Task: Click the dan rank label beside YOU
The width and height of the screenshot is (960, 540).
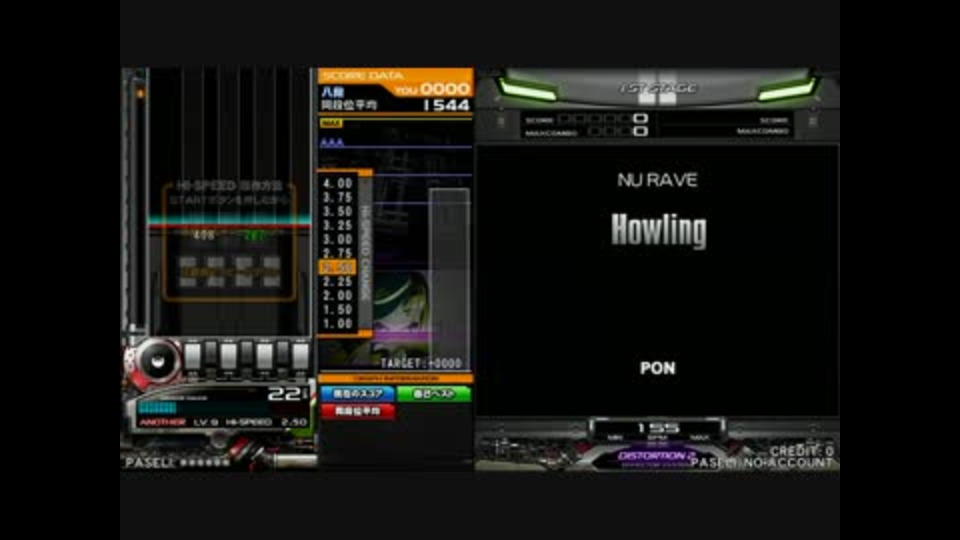Action: tap(332, 92)
